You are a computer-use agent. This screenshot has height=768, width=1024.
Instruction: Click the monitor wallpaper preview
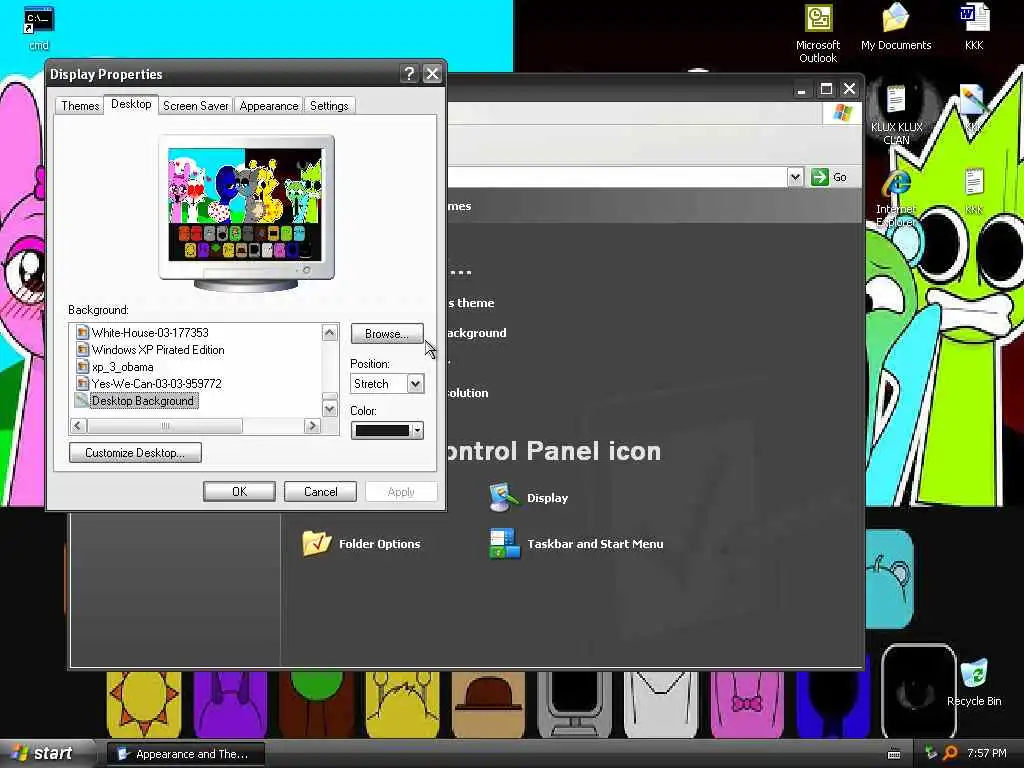pos(245,204)
